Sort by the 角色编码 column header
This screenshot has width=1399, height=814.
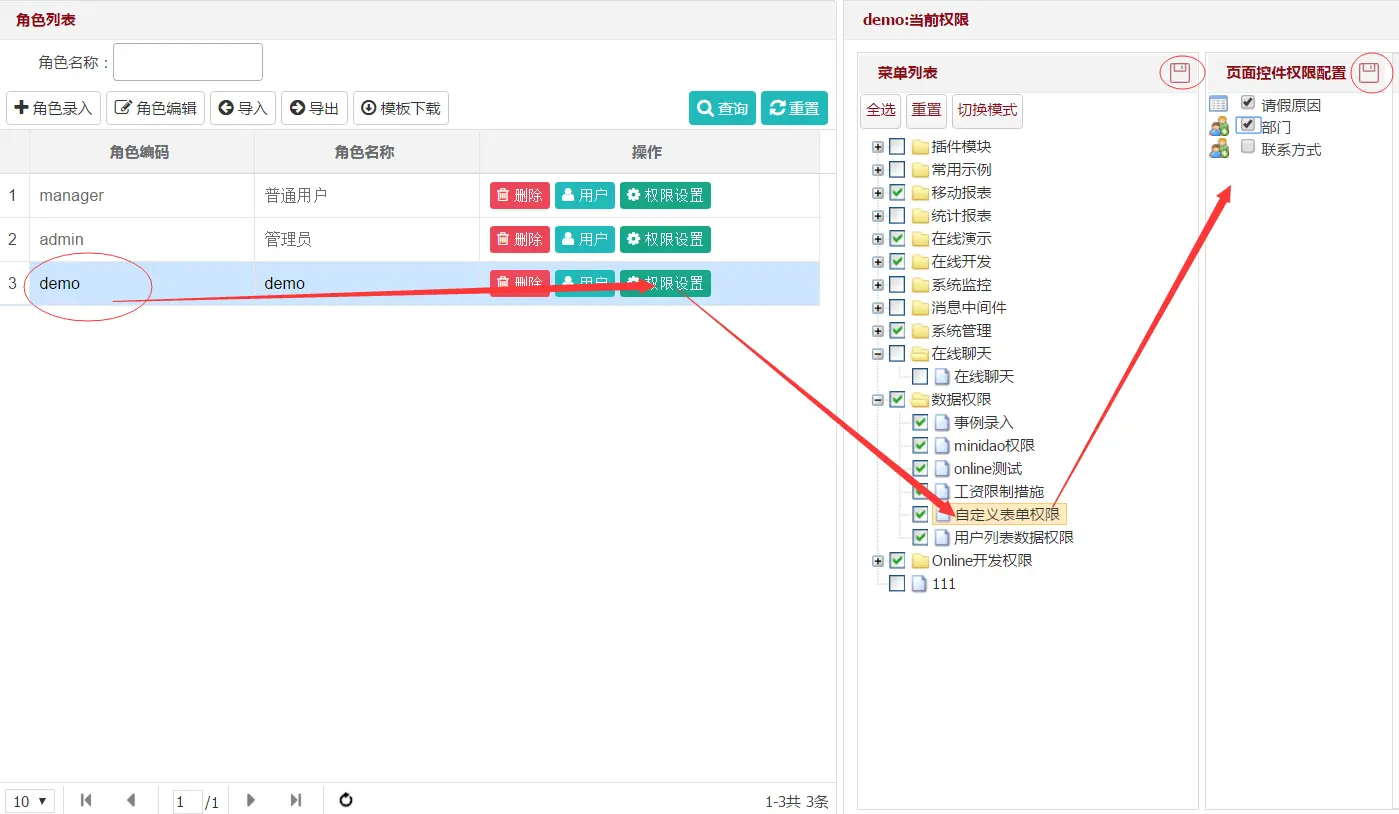tap(142, 152)
